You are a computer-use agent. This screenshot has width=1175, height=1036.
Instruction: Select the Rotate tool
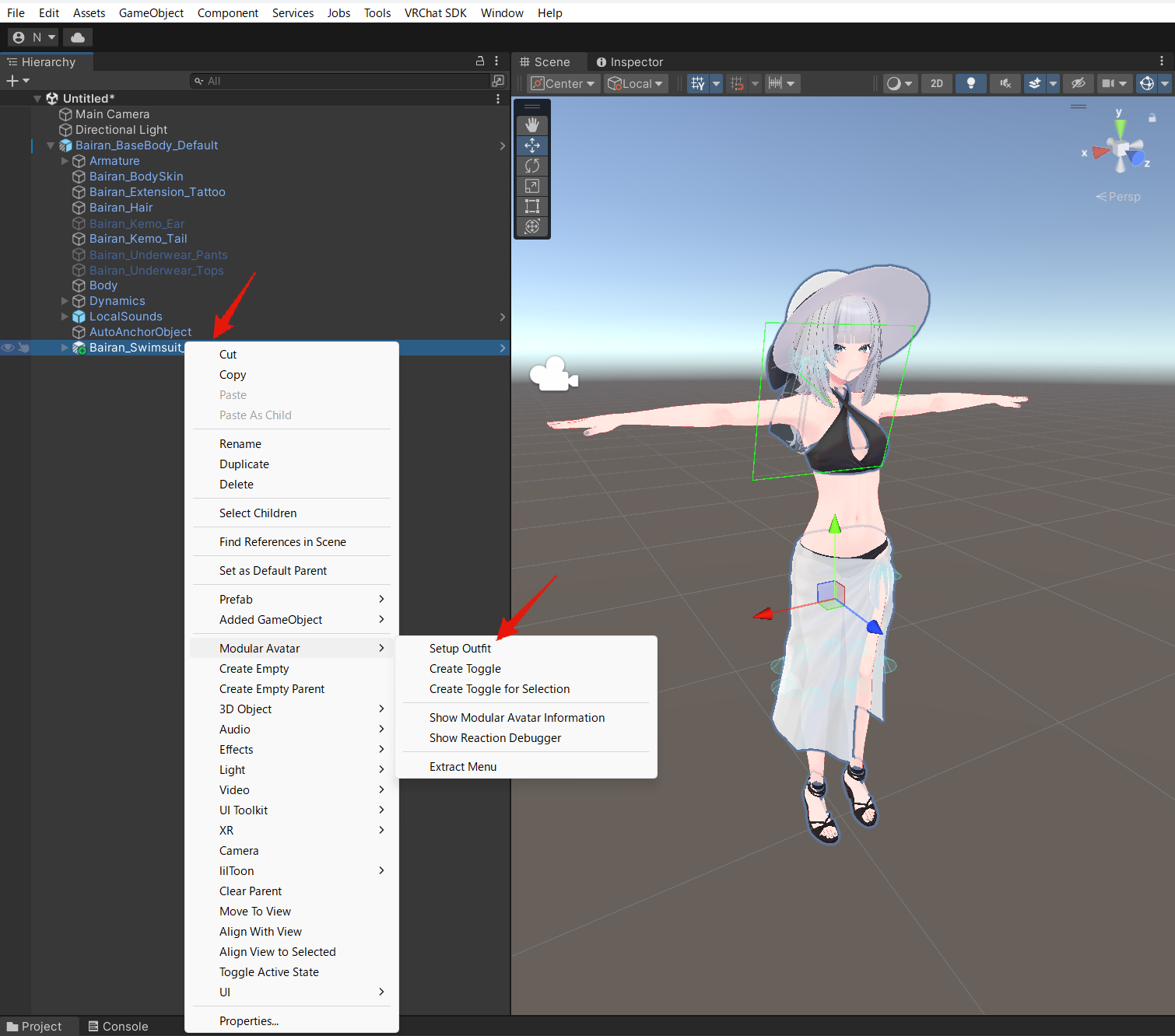[532, 166]
